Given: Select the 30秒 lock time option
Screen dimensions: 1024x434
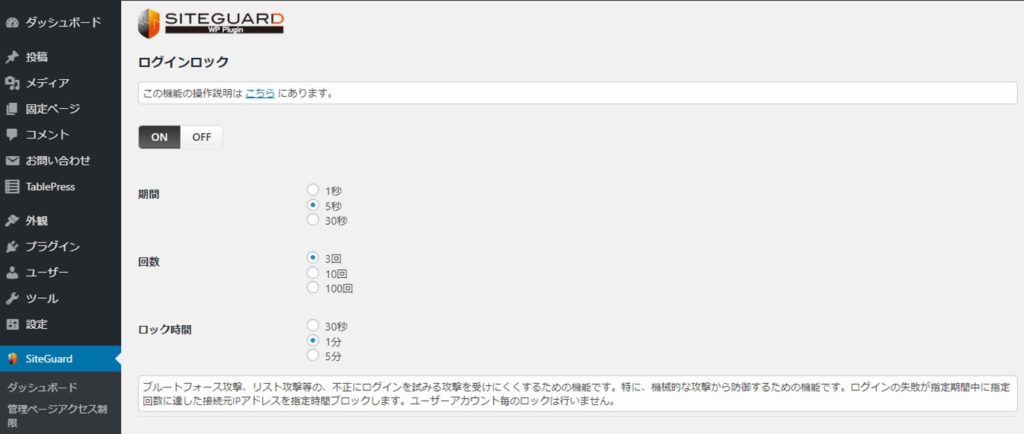Looking at the screenshot, I should [313, 325].
